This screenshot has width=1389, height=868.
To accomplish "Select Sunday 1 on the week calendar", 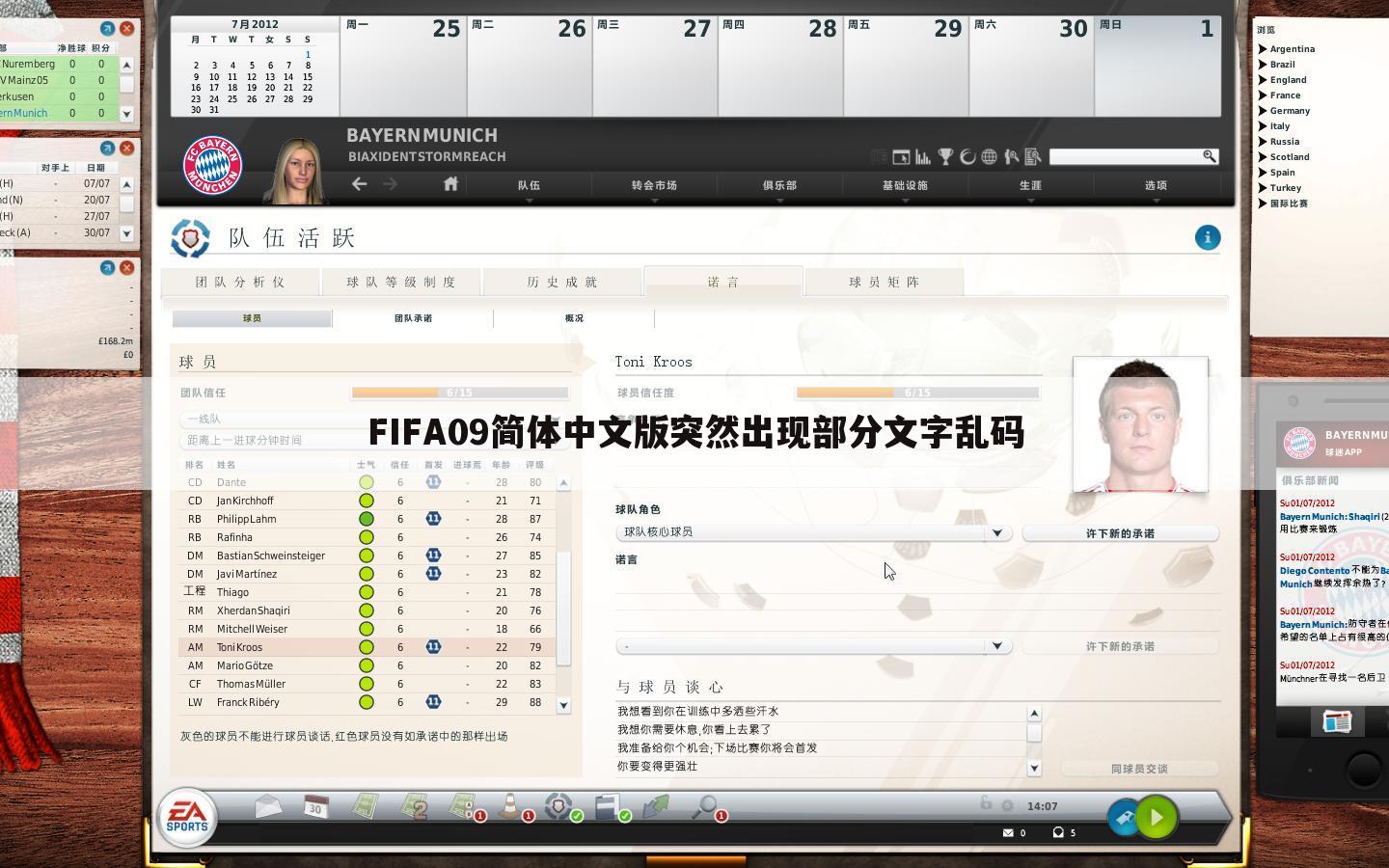I will [1157, 66].
